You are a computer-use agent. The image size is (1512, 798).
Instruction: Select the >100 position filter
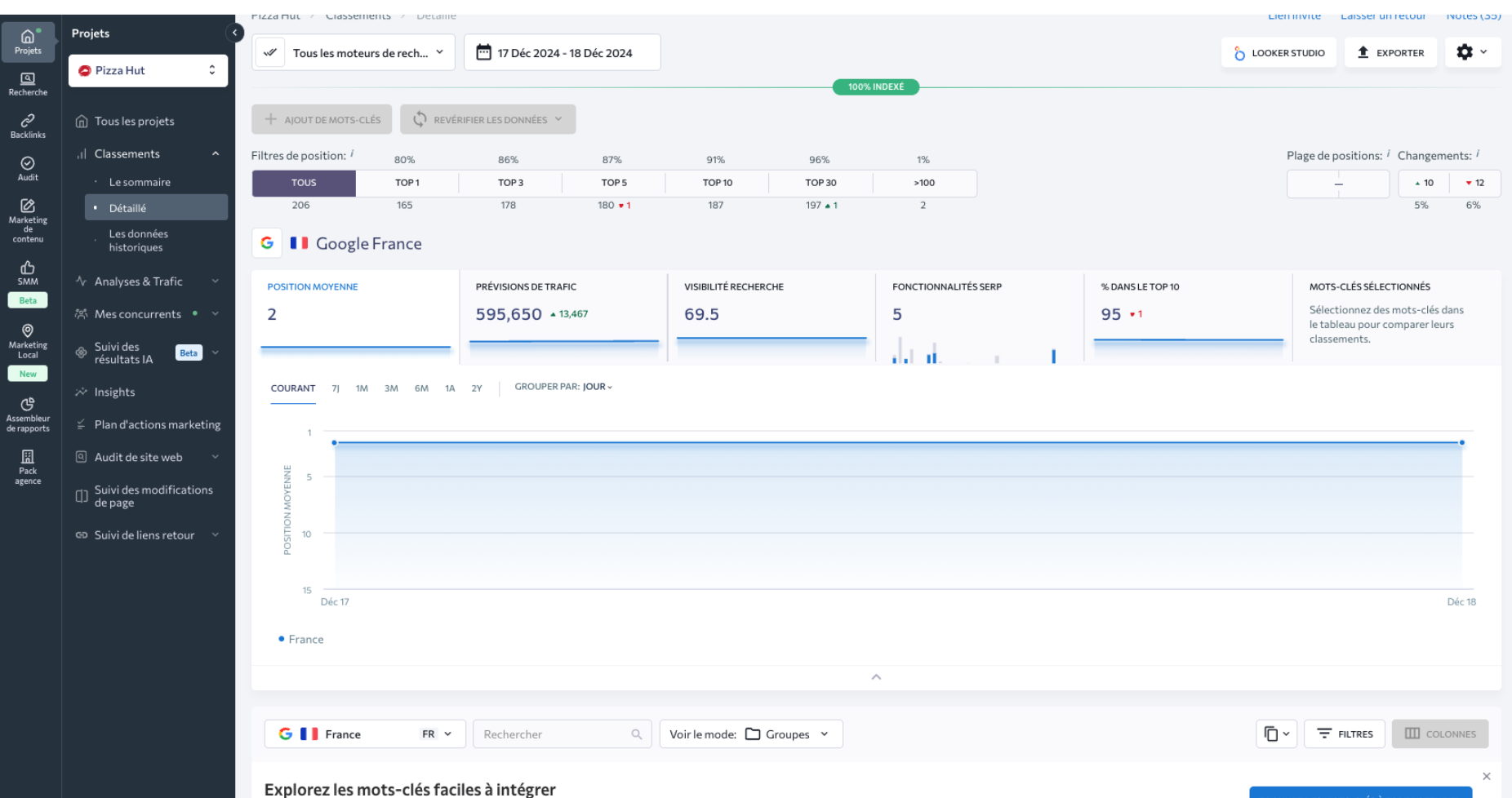tap(924, 183)
